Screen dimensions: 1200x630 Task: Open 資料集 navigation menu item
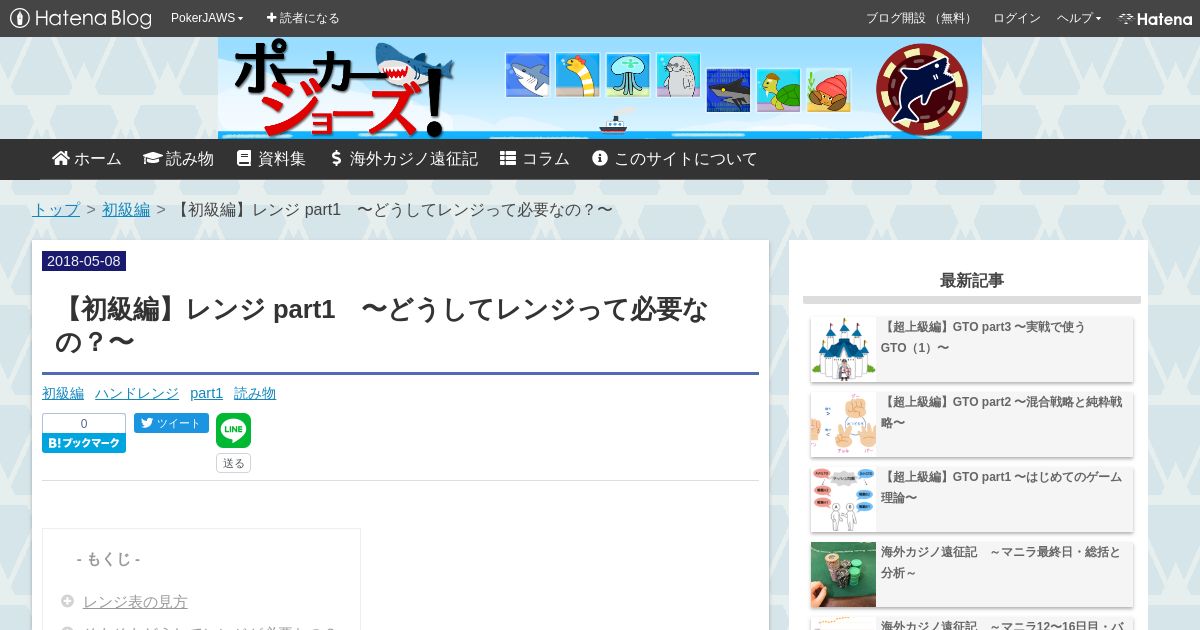(270, 159)
